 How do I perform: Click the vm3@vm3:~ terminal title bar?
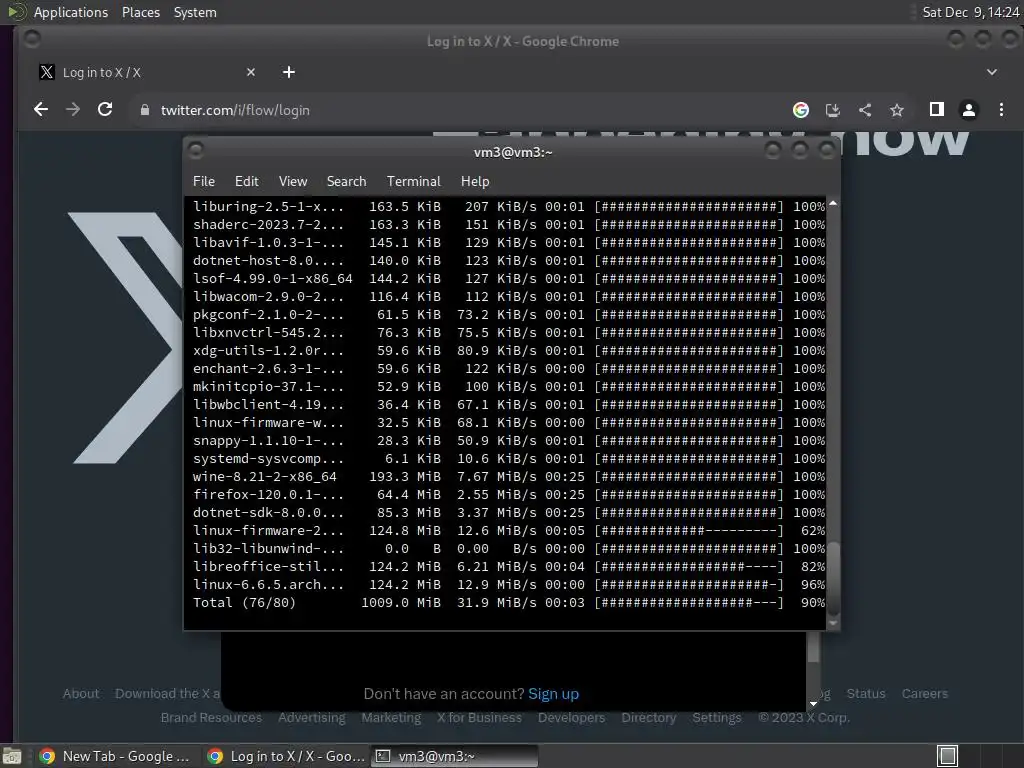coord(513,152)
